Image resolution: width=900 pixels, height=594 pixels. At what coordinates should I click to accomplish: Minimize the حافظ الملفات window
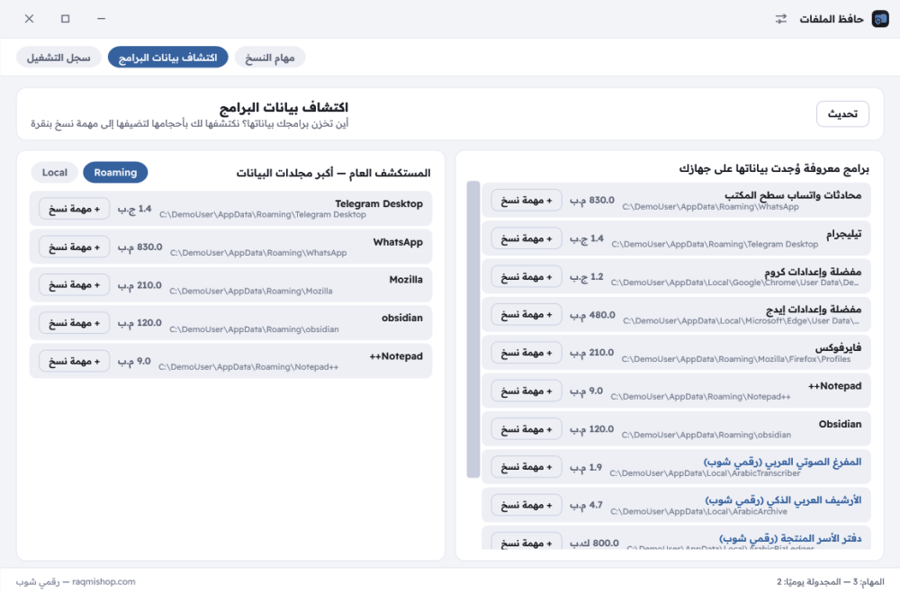coord(101,19)
